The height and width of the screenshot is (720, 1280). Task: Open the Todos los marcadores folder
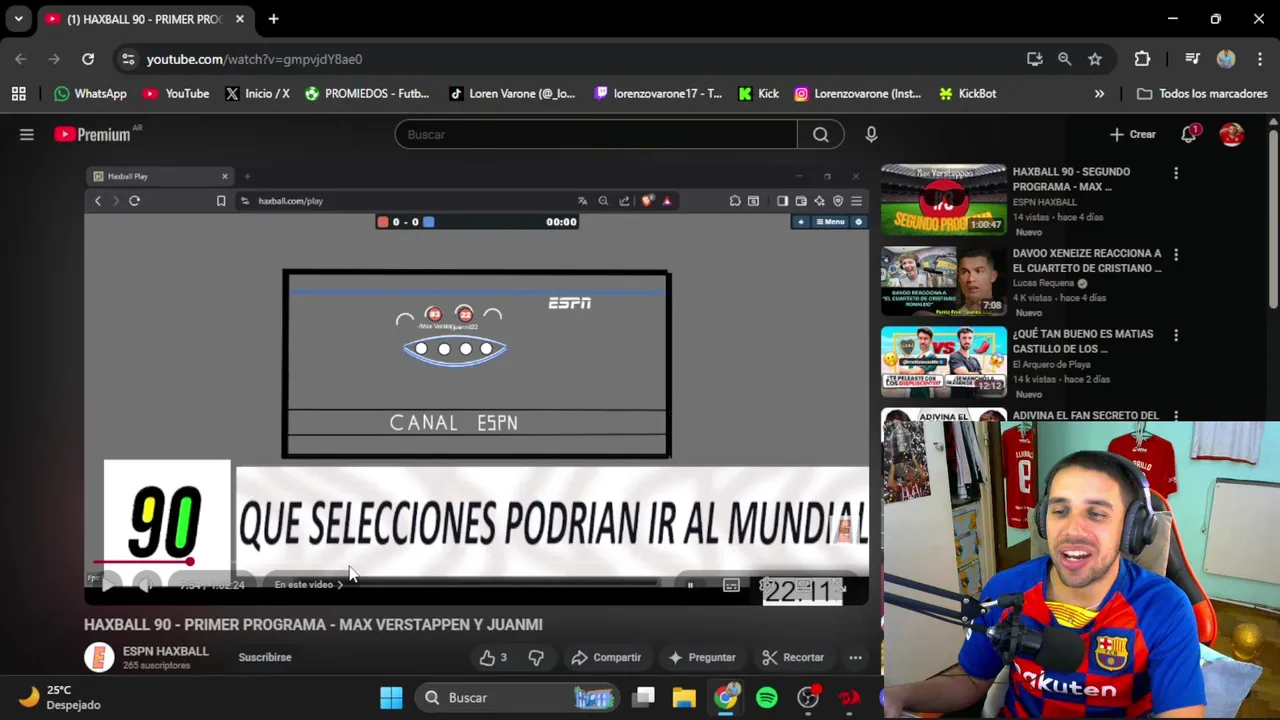click(x=1202, y=93)
